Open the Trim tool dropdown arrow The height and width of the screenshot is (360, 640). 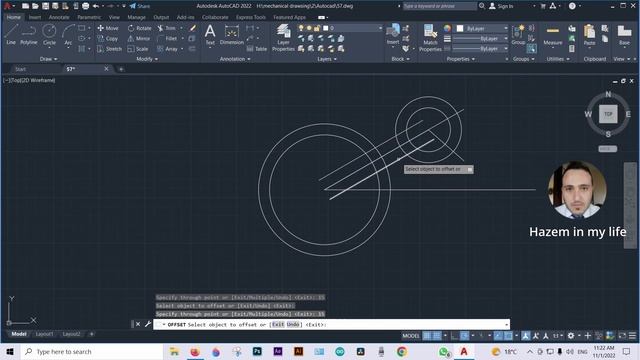(x=181, y=28)
